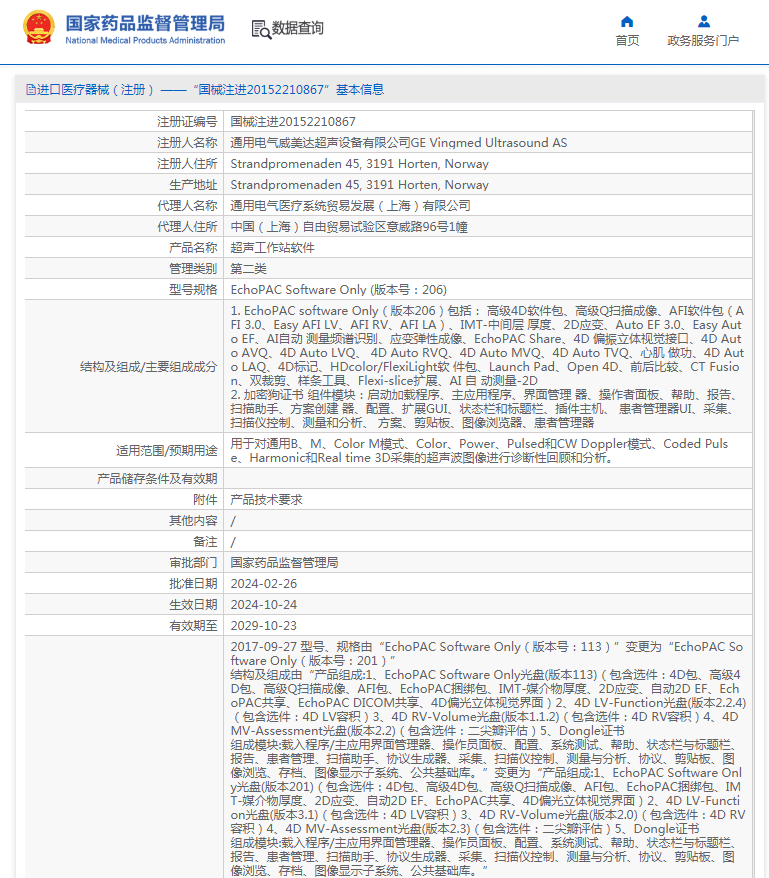The width and height of the screenshot is (769, 878).
Task: Click the 结构及组成/主要组成成分 label
Action: pyautogui.click(x=148, y=367)
